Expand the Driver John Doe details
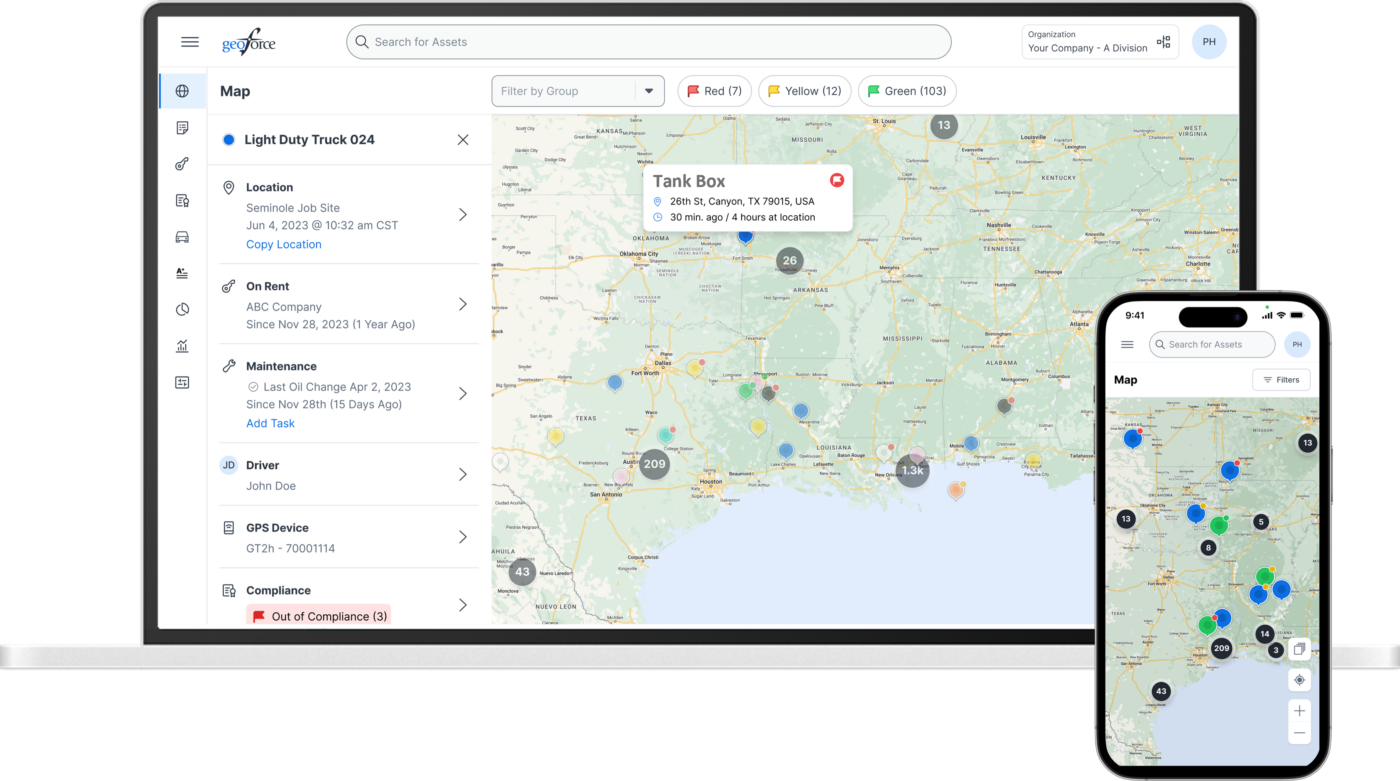The height and width of the screenshot is (781, 1400). pos(462,474)
